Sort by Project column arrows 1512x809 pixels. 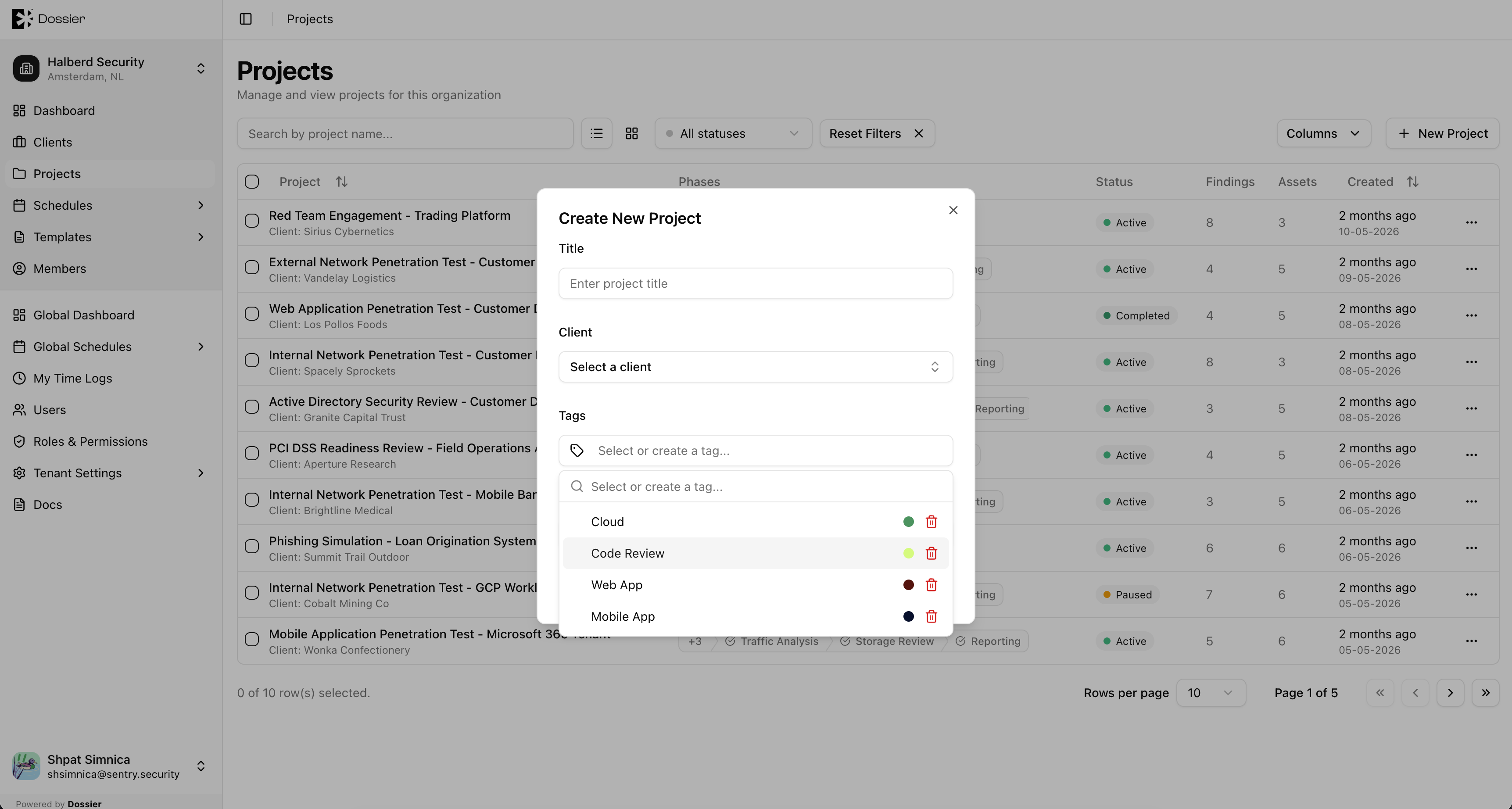342,181
